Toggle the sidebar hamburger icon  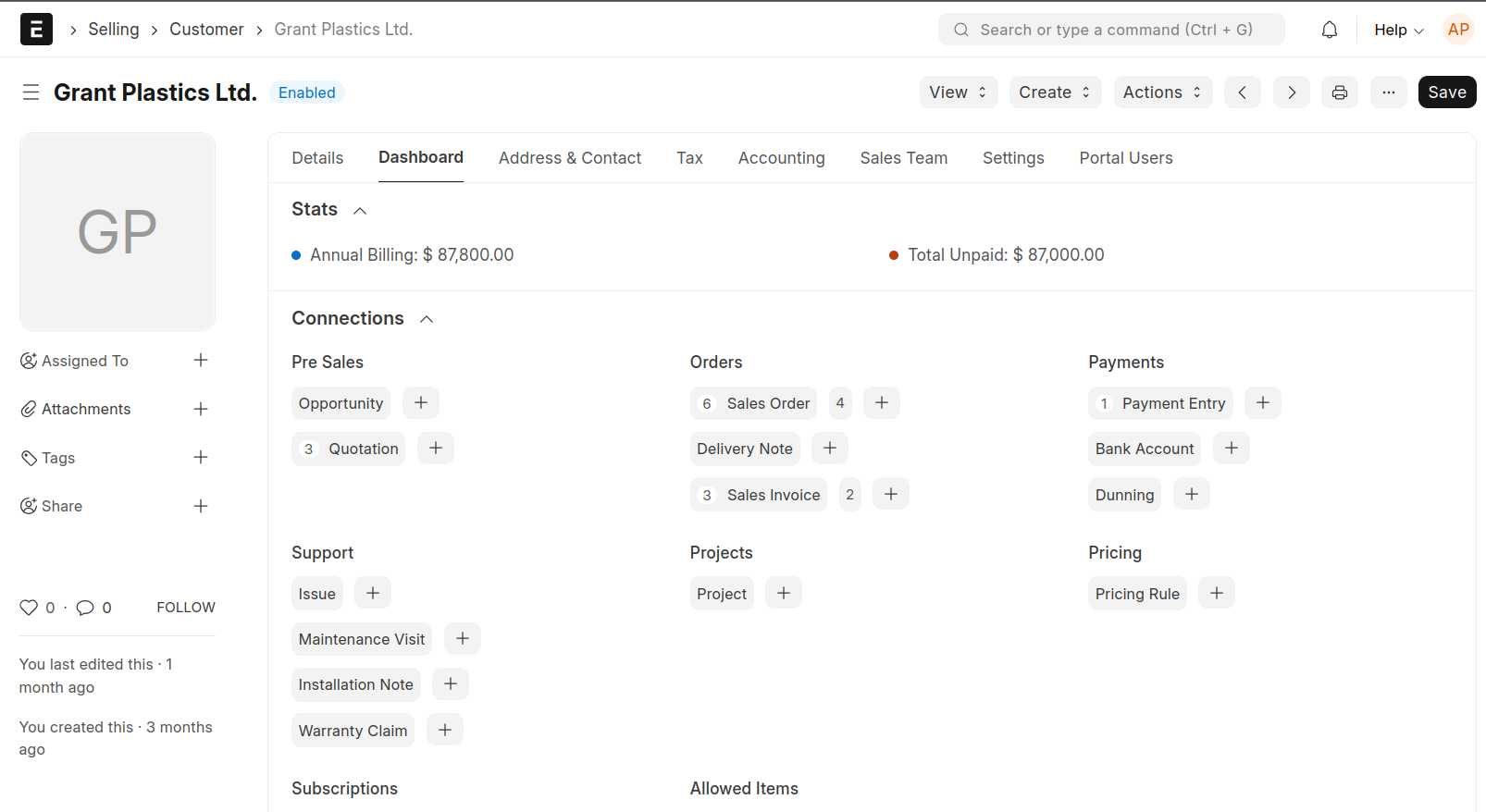tap(31, 92)
